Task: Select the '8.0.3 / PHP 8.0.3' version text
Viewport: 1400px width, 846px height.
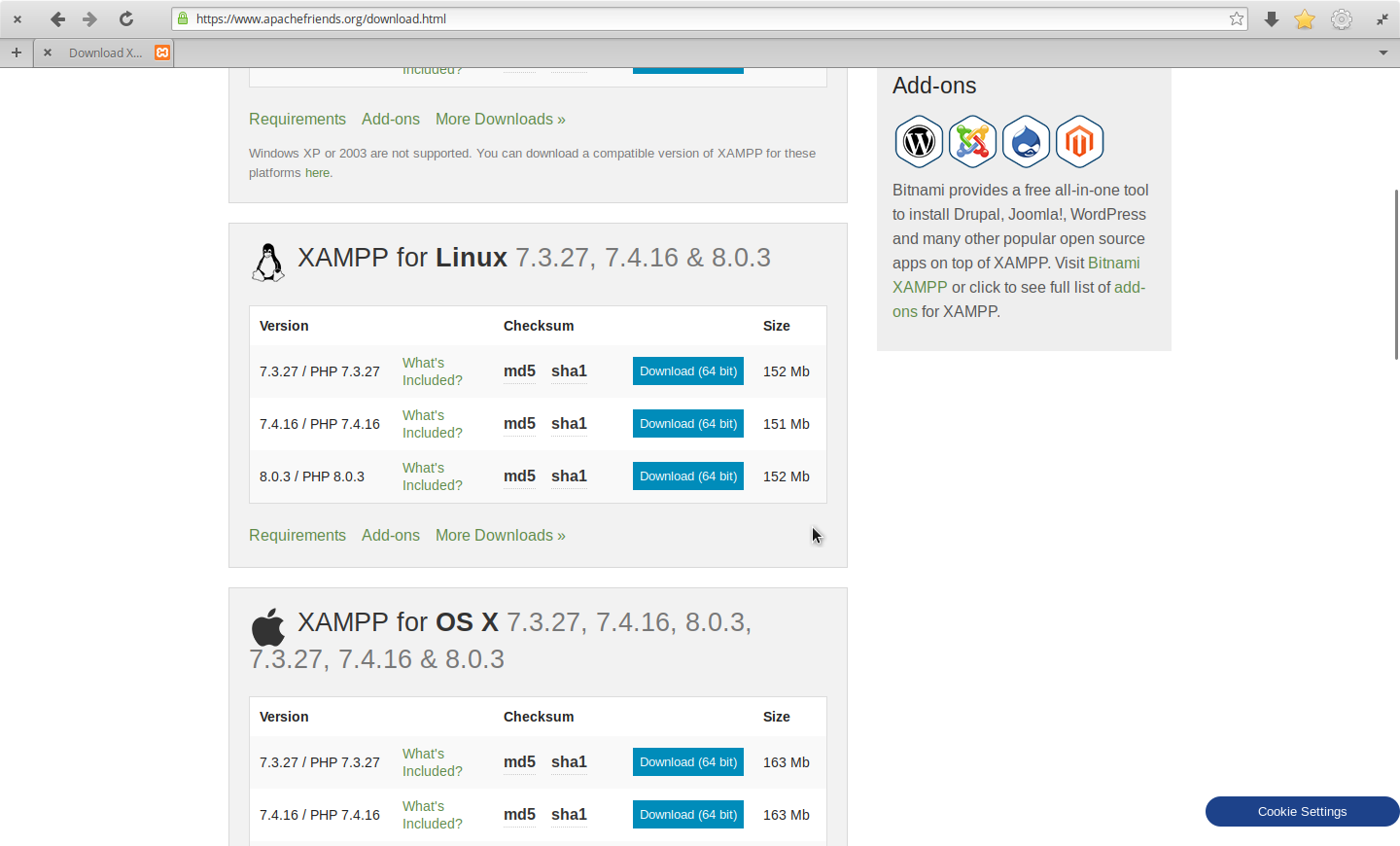Action: point(312,476)
